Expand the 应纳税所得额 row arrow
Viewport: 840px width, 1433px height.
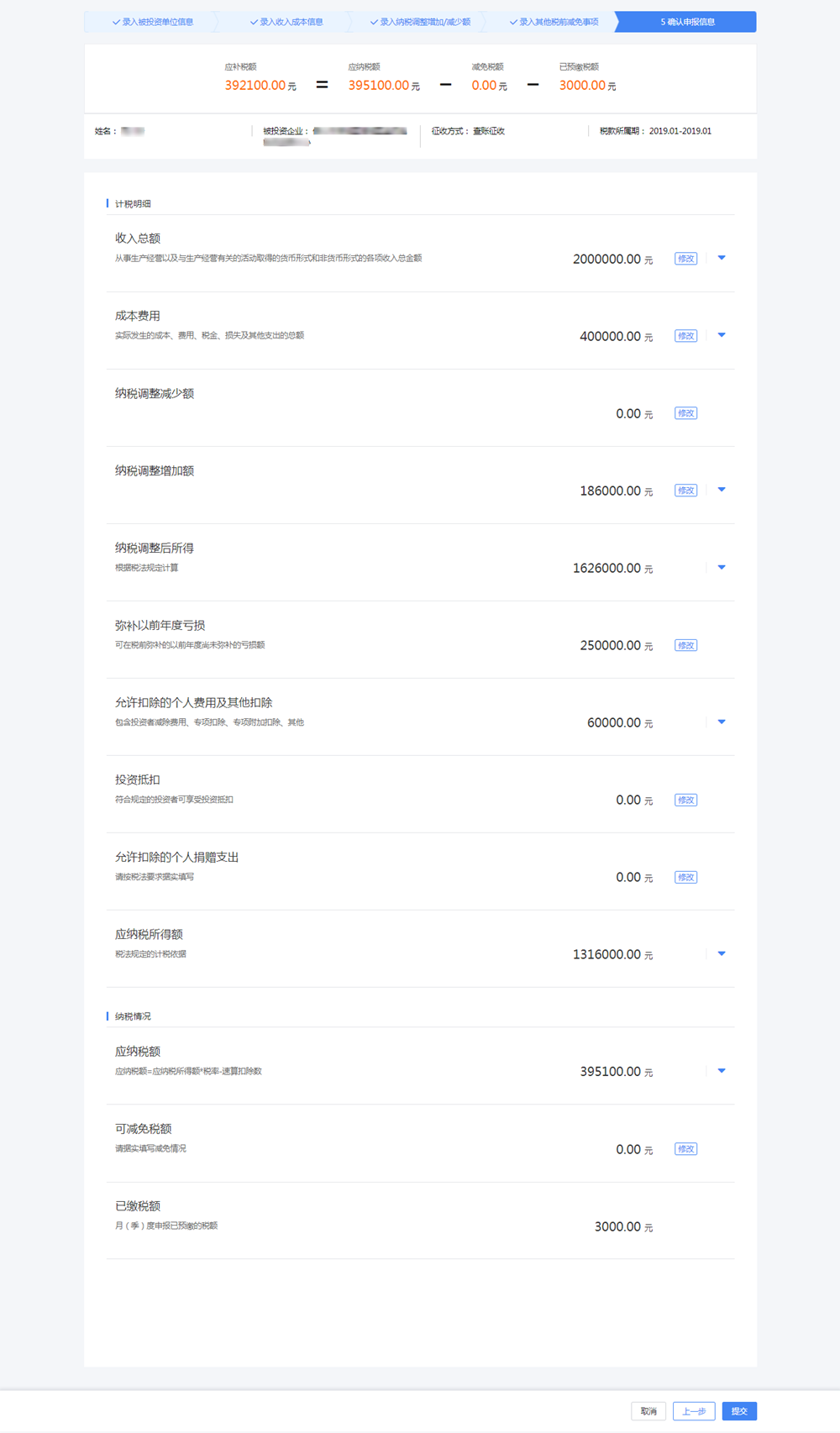[722, 954]
